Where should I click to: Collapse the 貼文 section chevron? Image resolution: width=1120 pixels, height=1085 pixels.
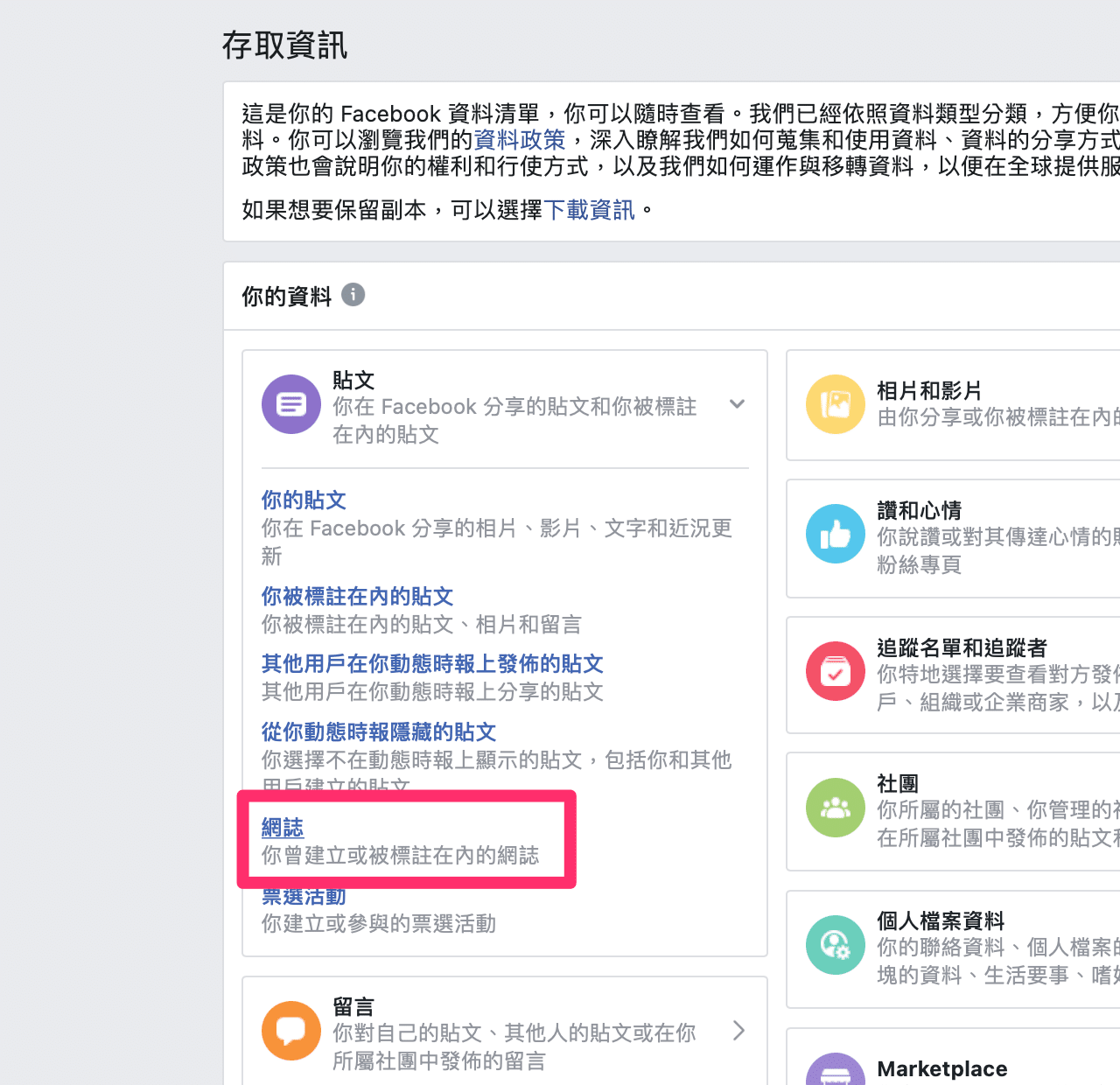coord(738,404)
